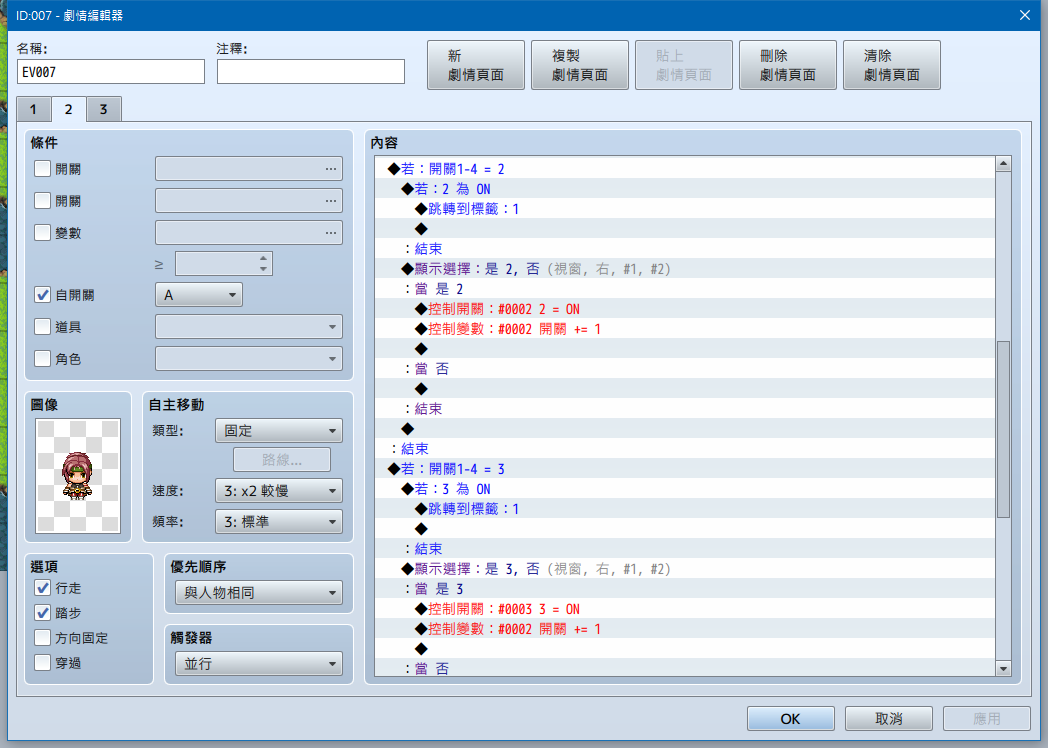Screen dimensions: 1048x748
Task: Click the 刪除劇情頁面 button
Action: [x=787, y=65]
